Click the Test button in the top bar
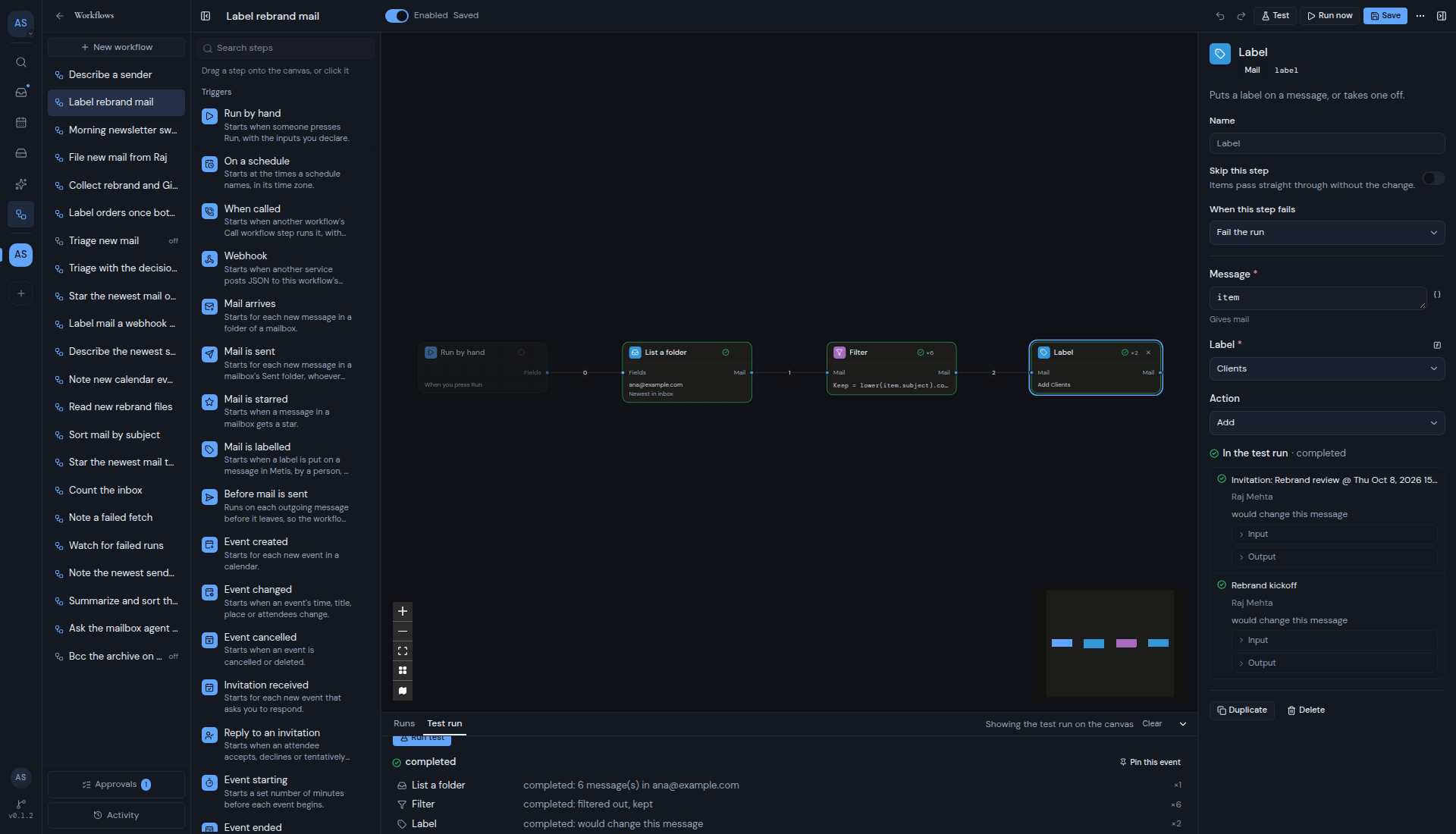Screen dimensions: 1456x834 [1276, 16]
